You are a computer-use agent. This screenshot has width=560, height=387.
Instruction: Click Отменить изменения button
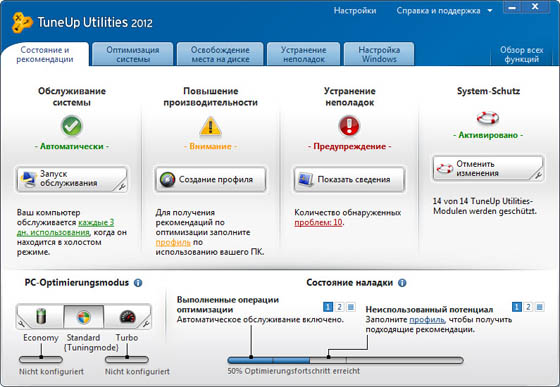click(488, 168)
